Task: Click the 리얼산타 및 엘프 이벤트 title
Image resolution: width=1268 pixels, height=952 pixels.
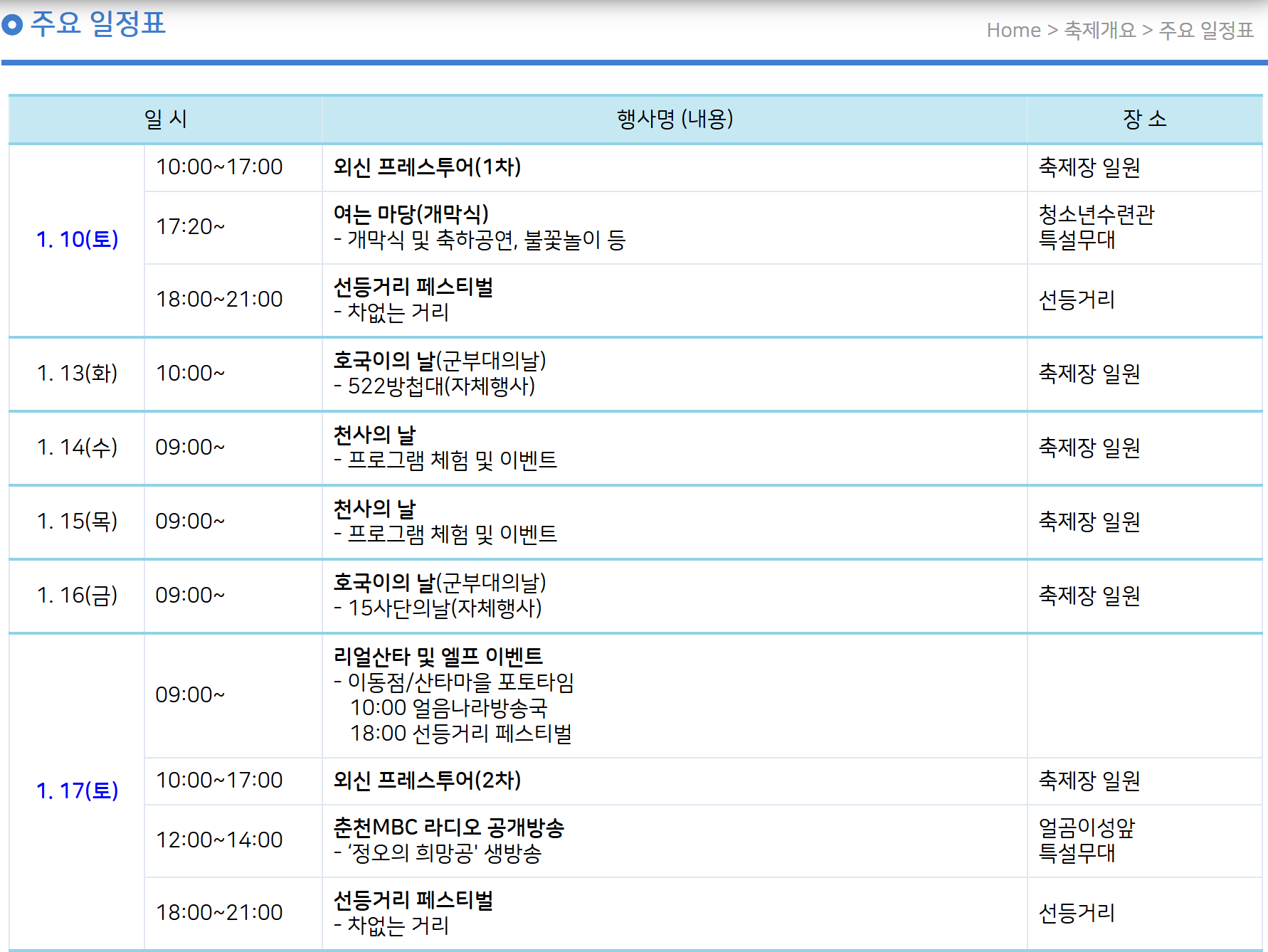Action: [x=438, y=657]
